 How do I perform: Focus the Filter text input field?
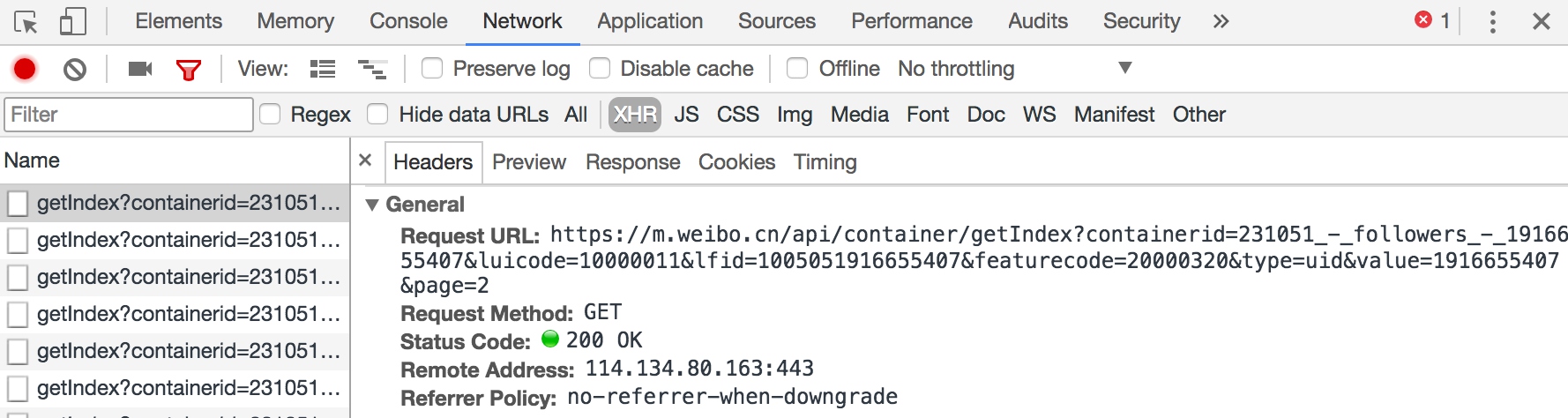click(x=129, y=115)
